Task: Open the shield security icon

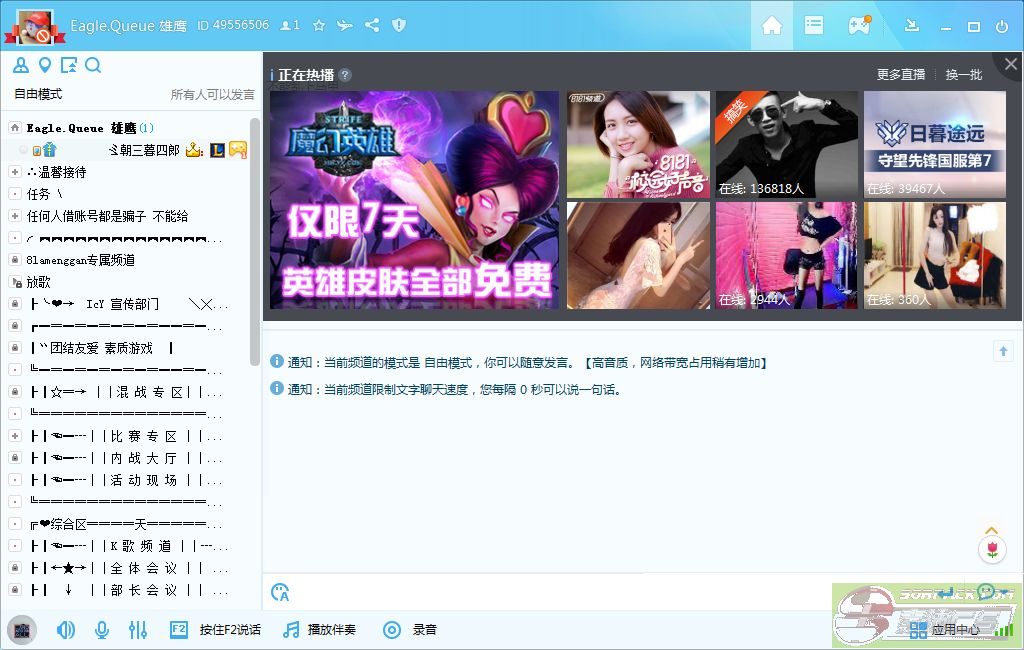Action: tap(399, 25)
